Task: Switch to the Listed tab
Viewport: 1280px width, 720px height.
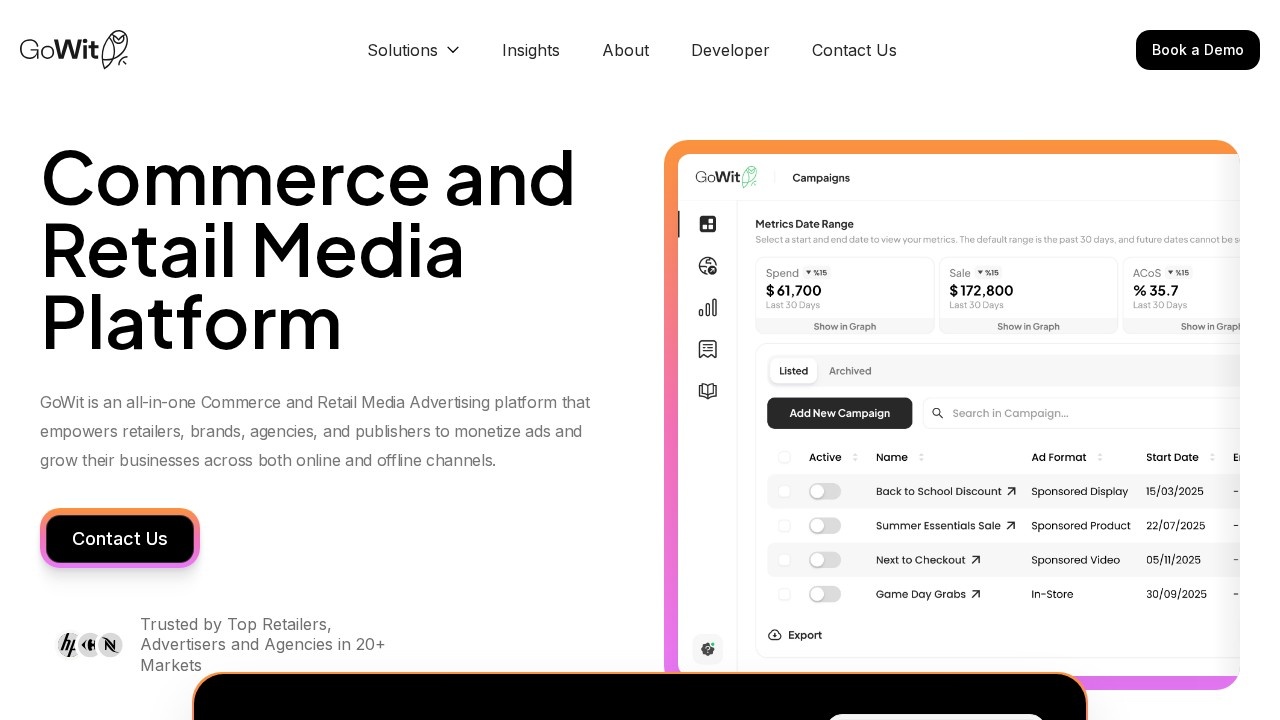Action: click(794, 371)
